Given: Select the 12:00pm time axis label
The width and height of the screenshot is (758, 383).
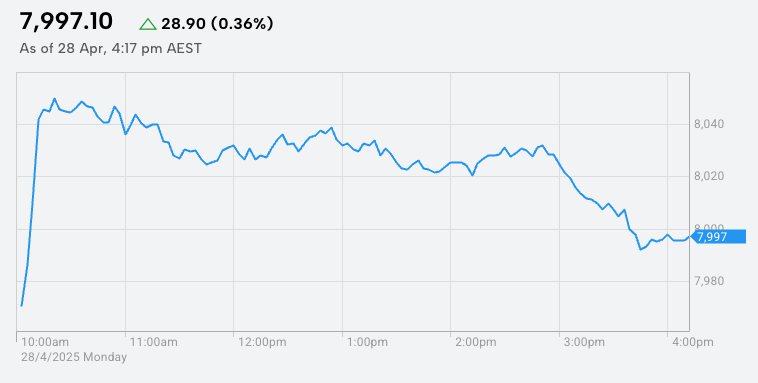Looking at the screenshot, I should tap(262, 342).
